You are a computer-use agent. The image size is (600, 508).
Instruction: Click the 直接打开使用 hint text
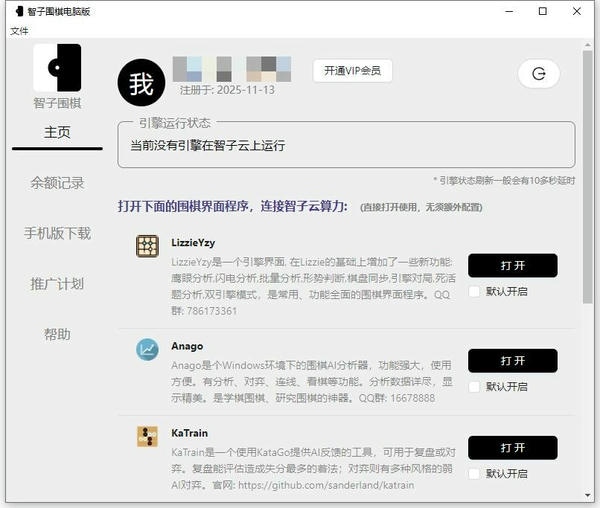pyautogui.click(x=421, y=207)
